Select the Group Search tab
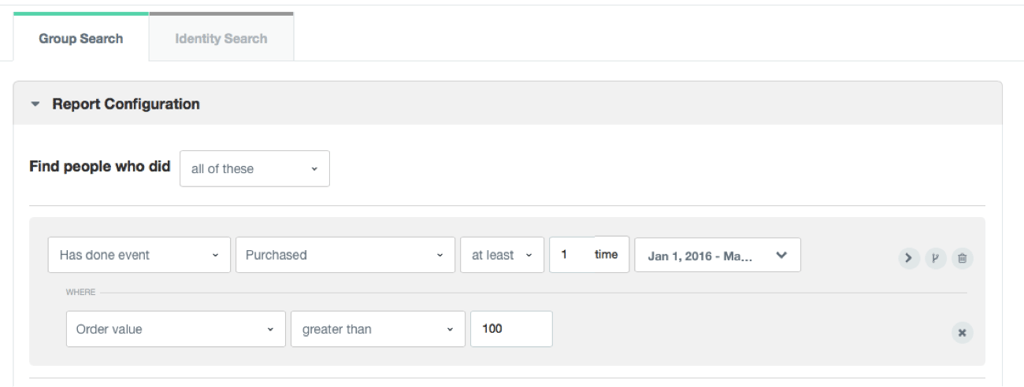Screen dimensions: 1024x387 pos(81,39)
